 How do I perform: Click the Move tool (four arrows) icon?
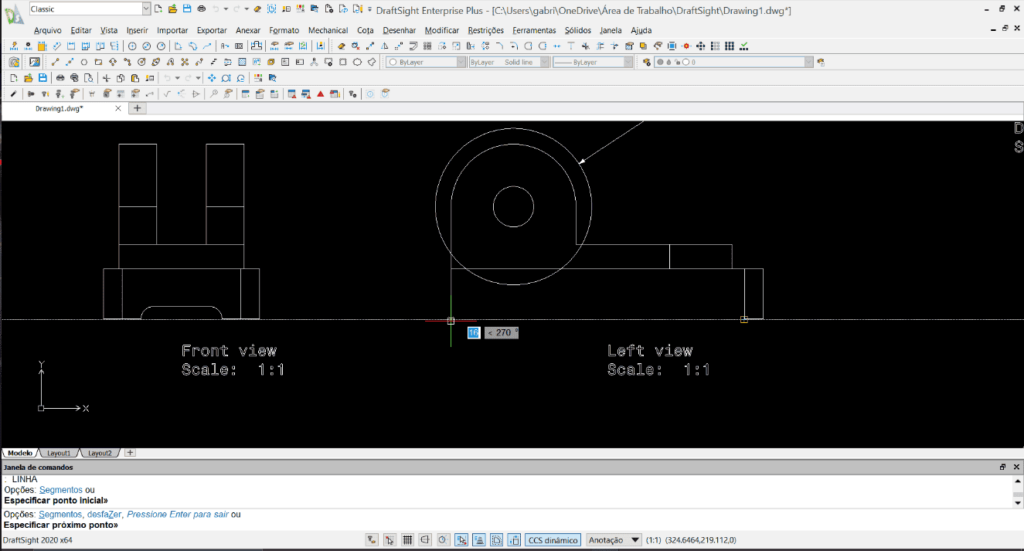coord(701,46)
